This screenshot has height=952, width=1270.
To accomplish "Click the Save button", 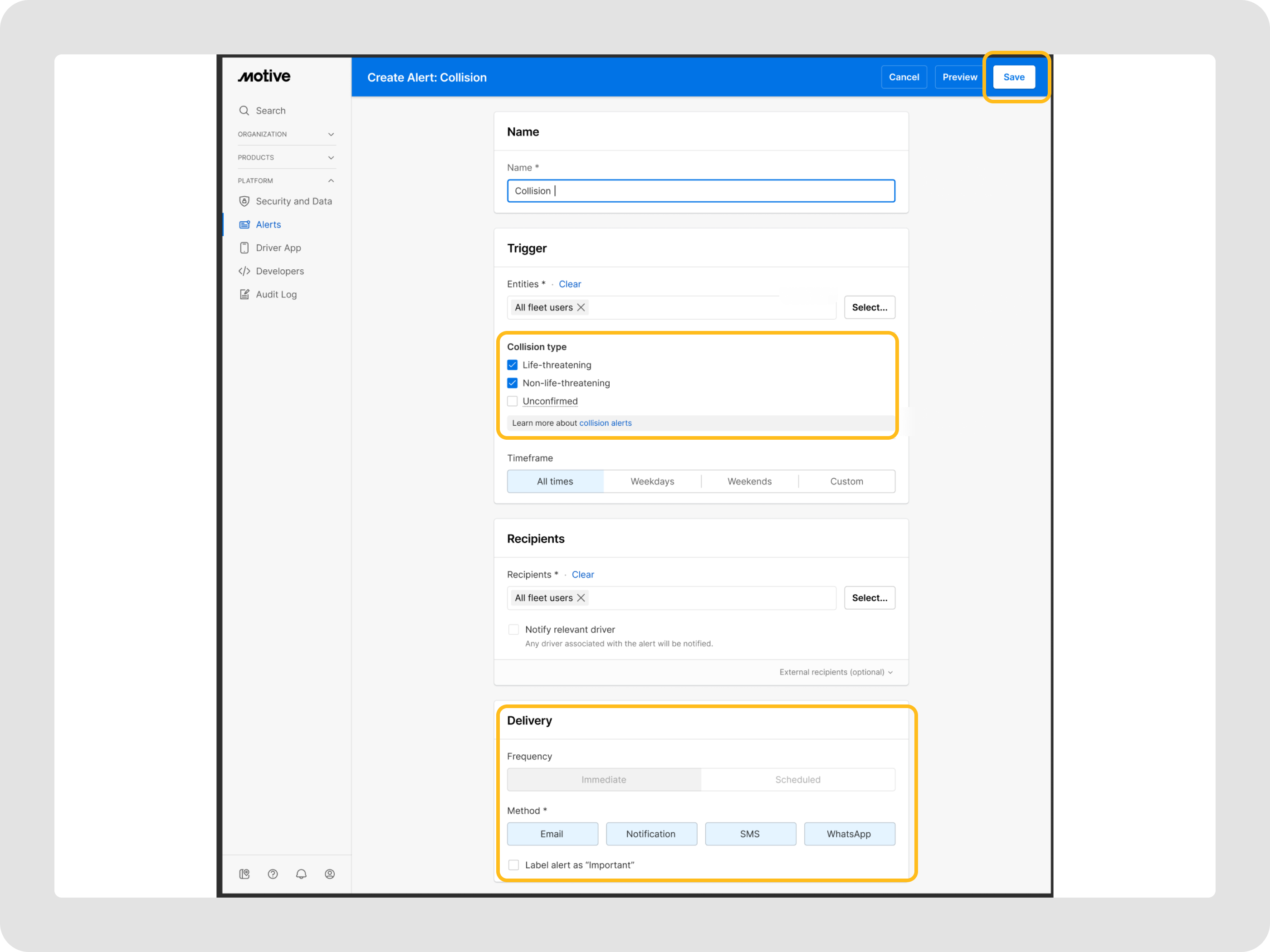I will tap(1014, 77).
